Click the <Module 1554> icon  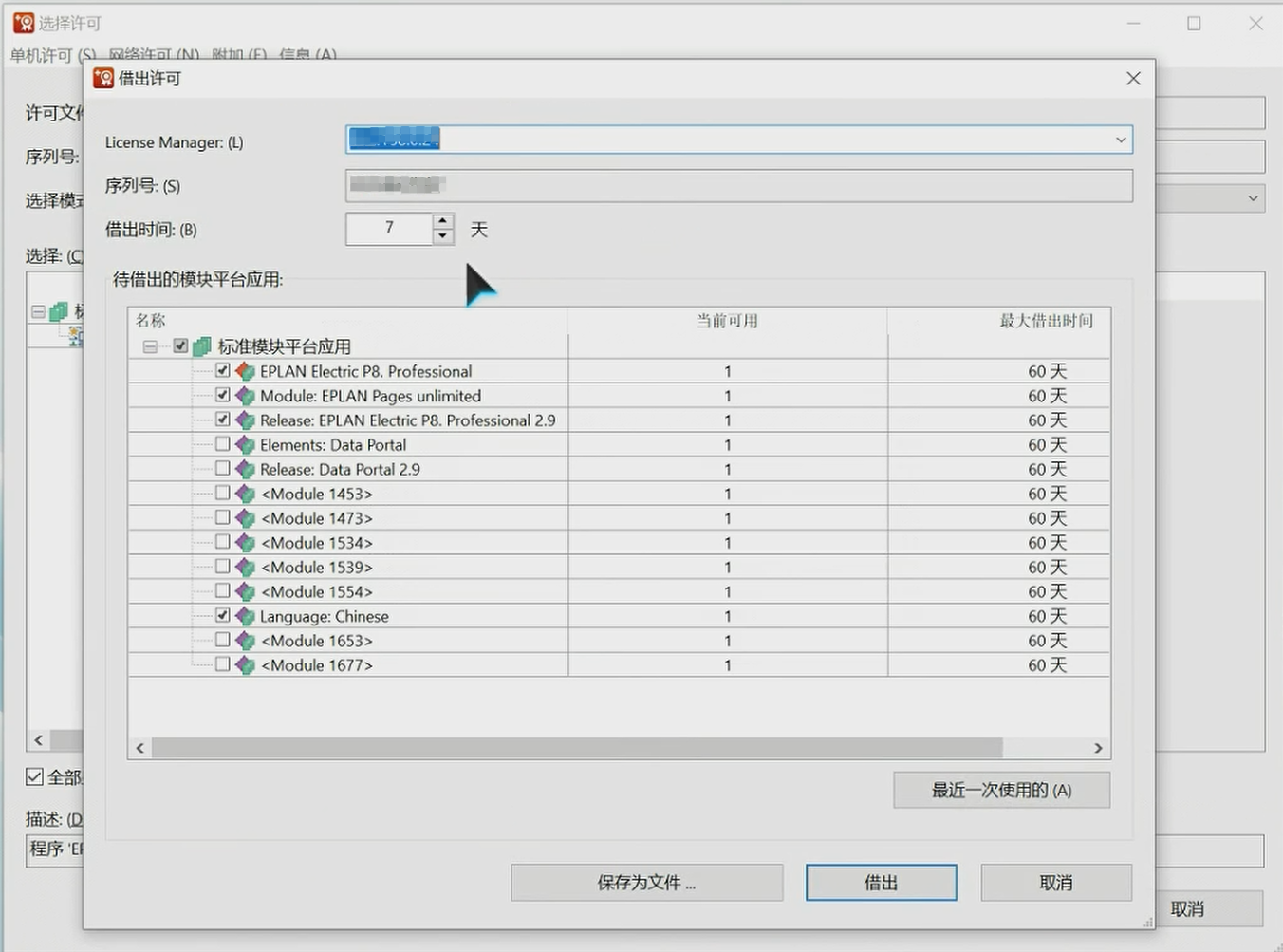click(245, 592)
